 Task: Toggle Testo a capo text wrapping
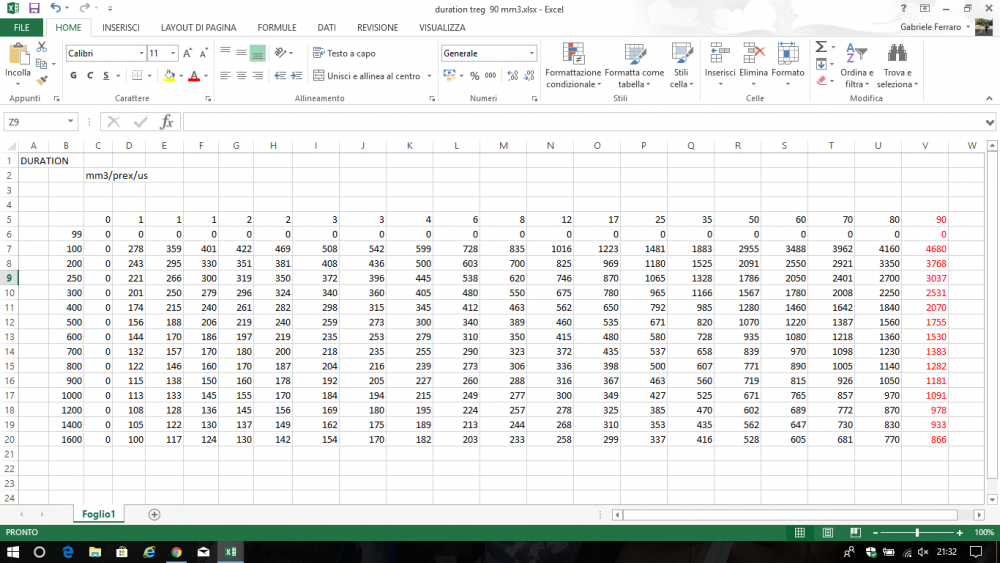[x=344, y=53]
